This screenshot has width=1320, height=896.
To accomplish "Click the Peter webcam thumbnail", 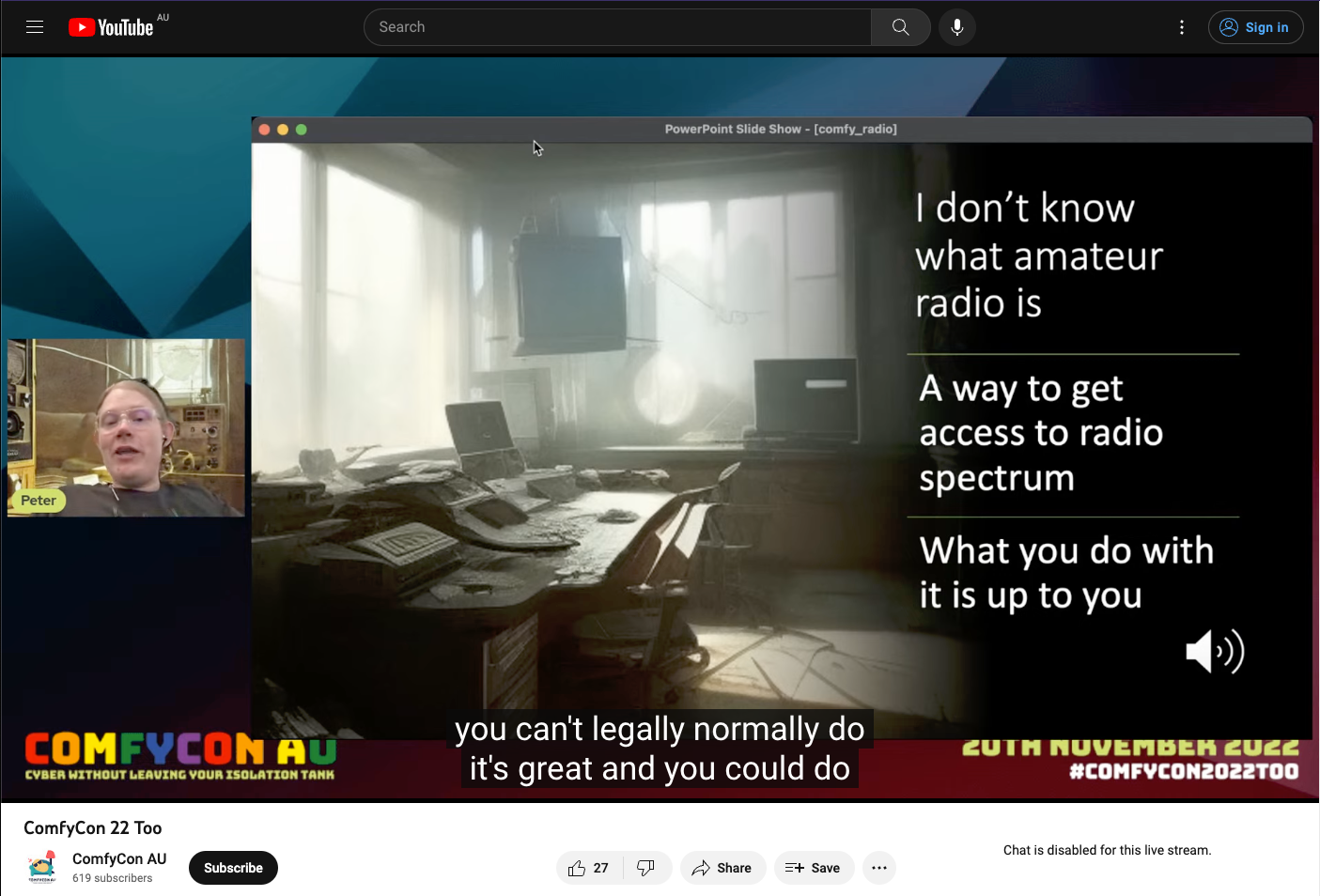I will (x=126, y=427).
